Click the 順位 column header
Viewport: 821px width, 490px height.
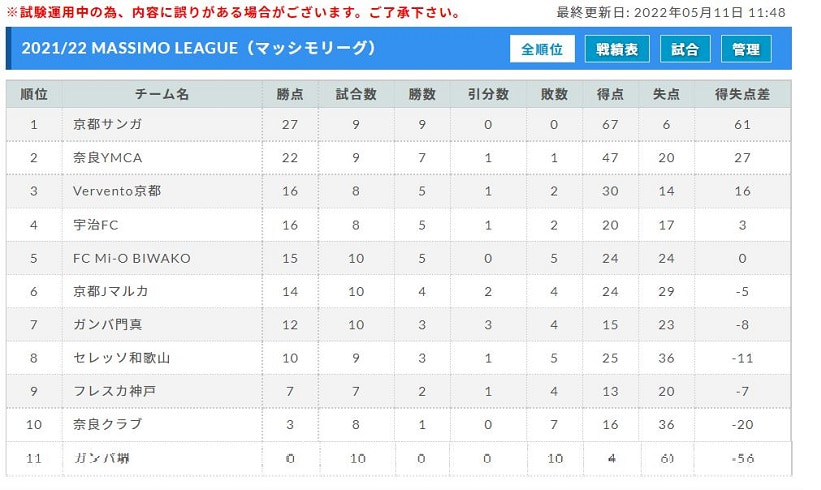(34, 94)
